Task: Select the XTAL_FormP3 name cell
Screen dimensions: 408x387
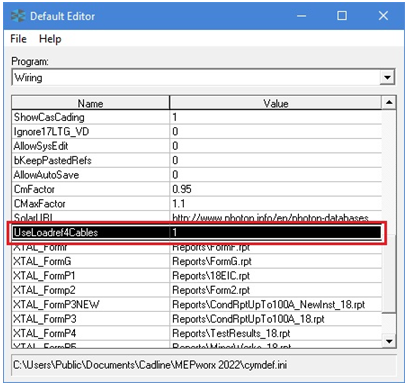Action: pos(91,319)
